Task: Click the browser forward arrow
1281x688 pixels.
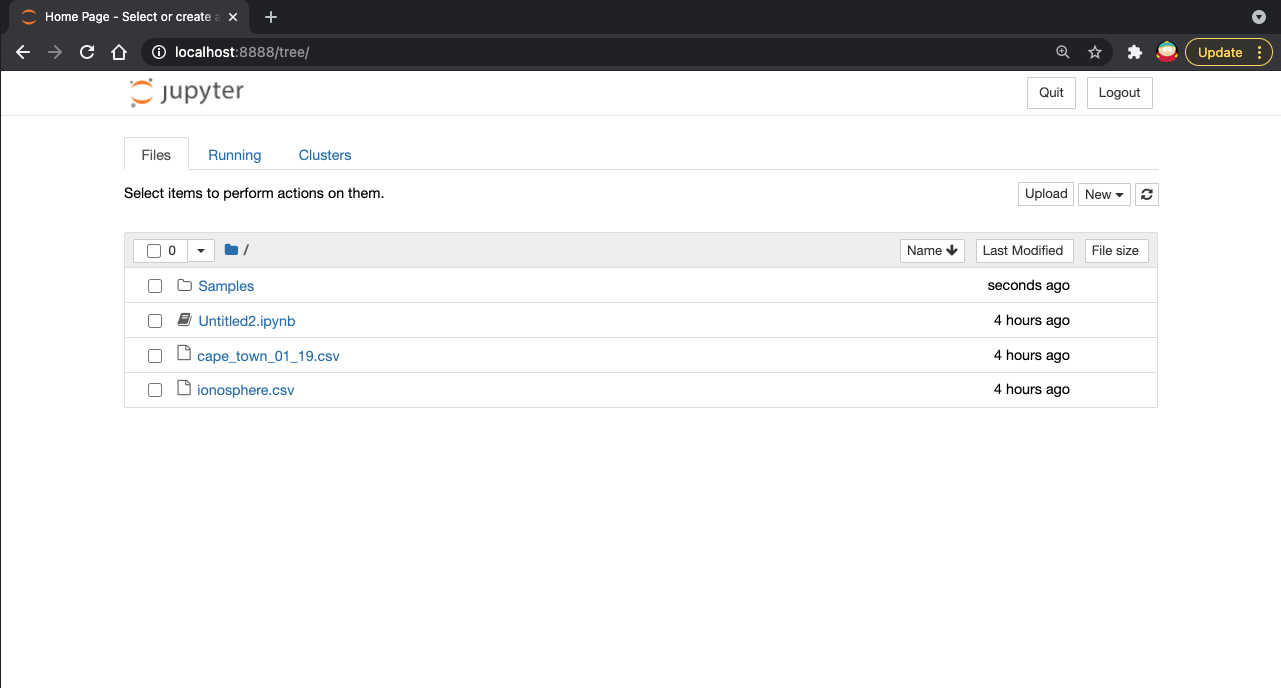Action: point(55,52)
